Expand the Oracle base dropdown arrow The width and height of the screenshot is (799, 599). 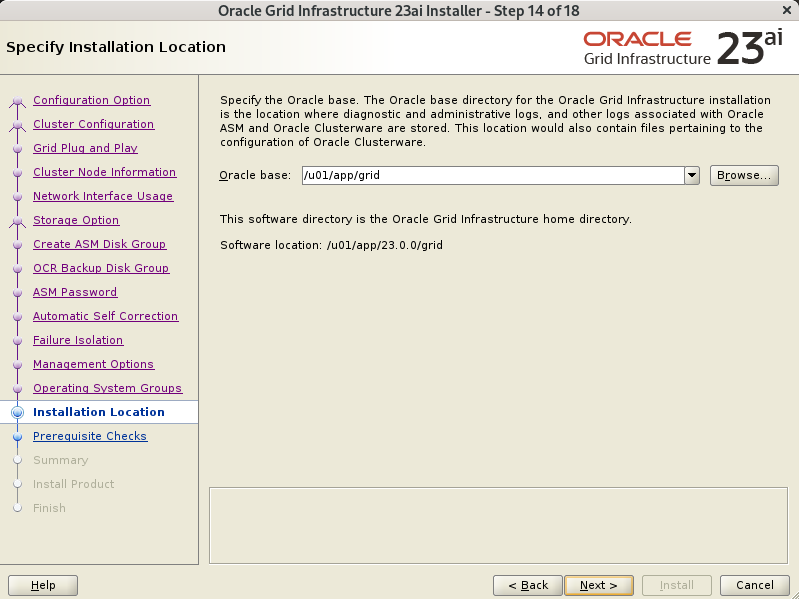pyautogui.click(x=691, y=175)
